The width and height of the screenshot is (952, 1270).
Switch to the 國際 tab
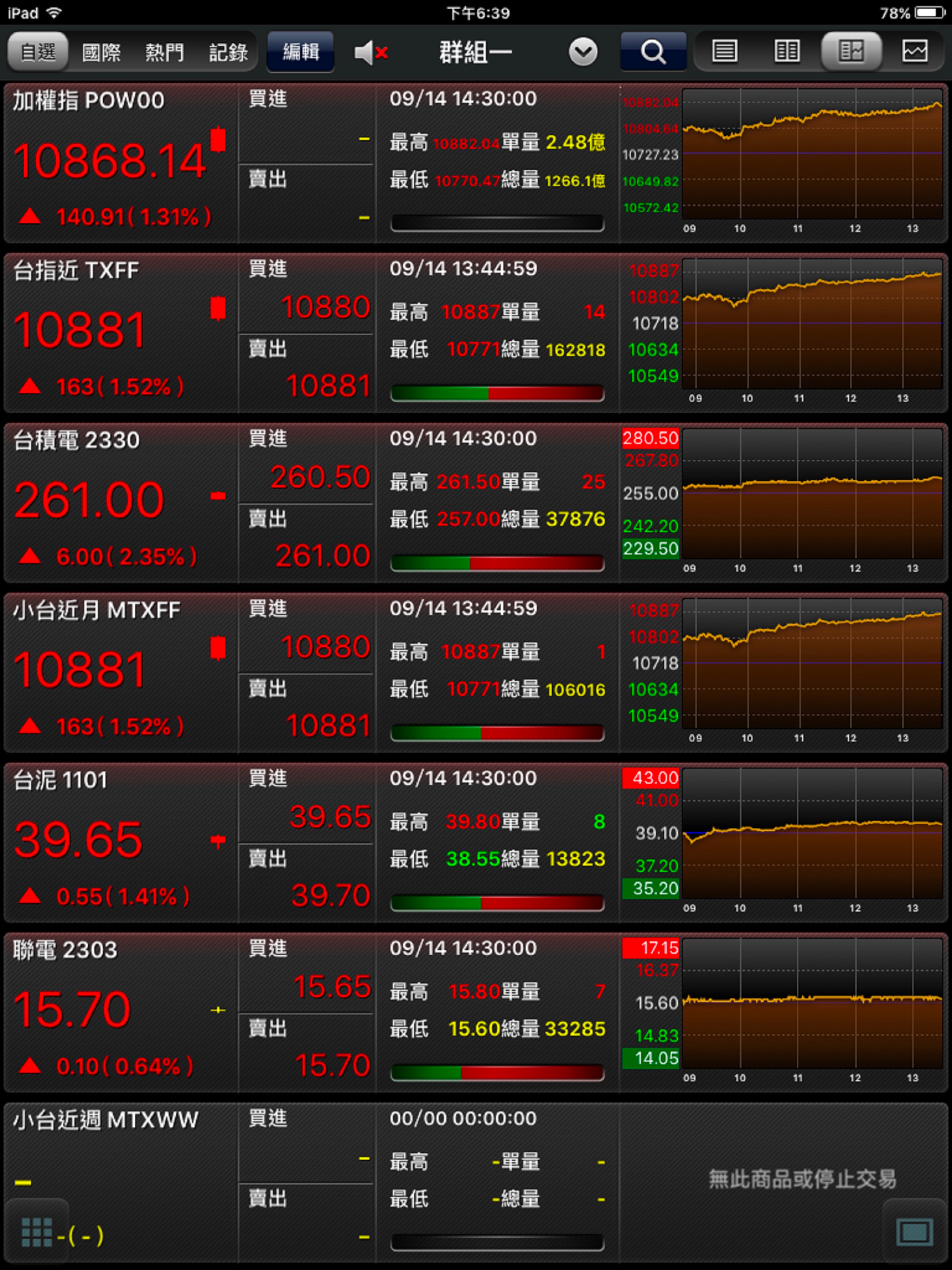pyautogui.click(x=101, y=53)
